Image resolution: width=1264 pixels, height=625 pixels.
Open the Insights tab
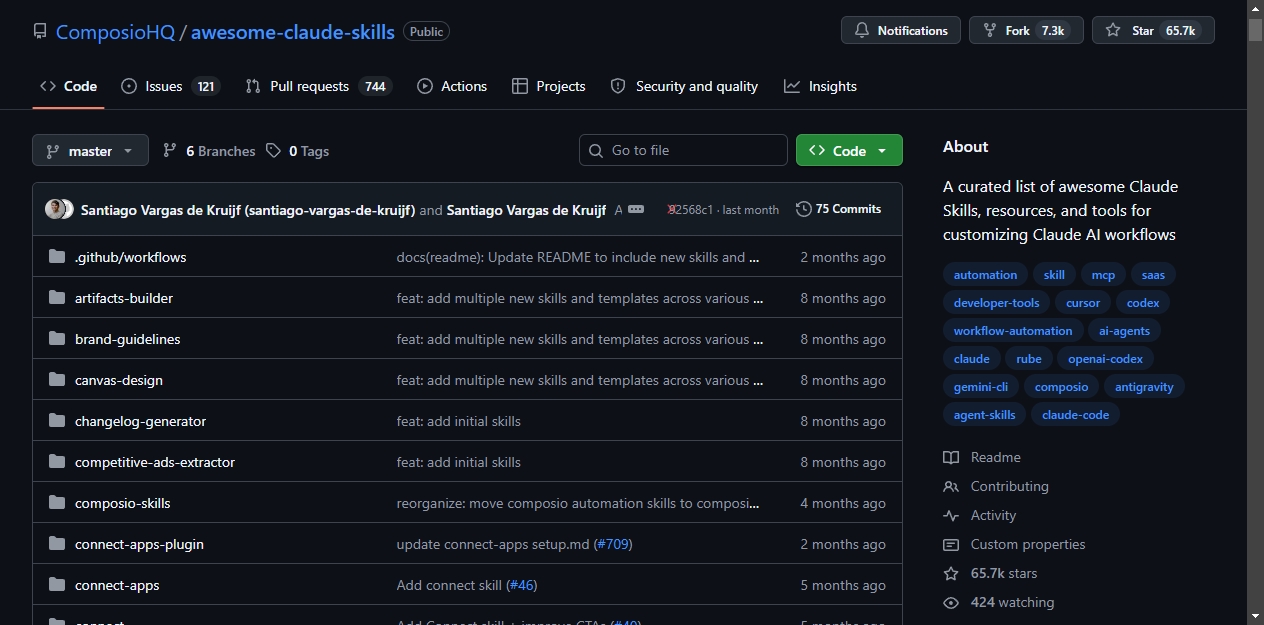pos(821,86)
